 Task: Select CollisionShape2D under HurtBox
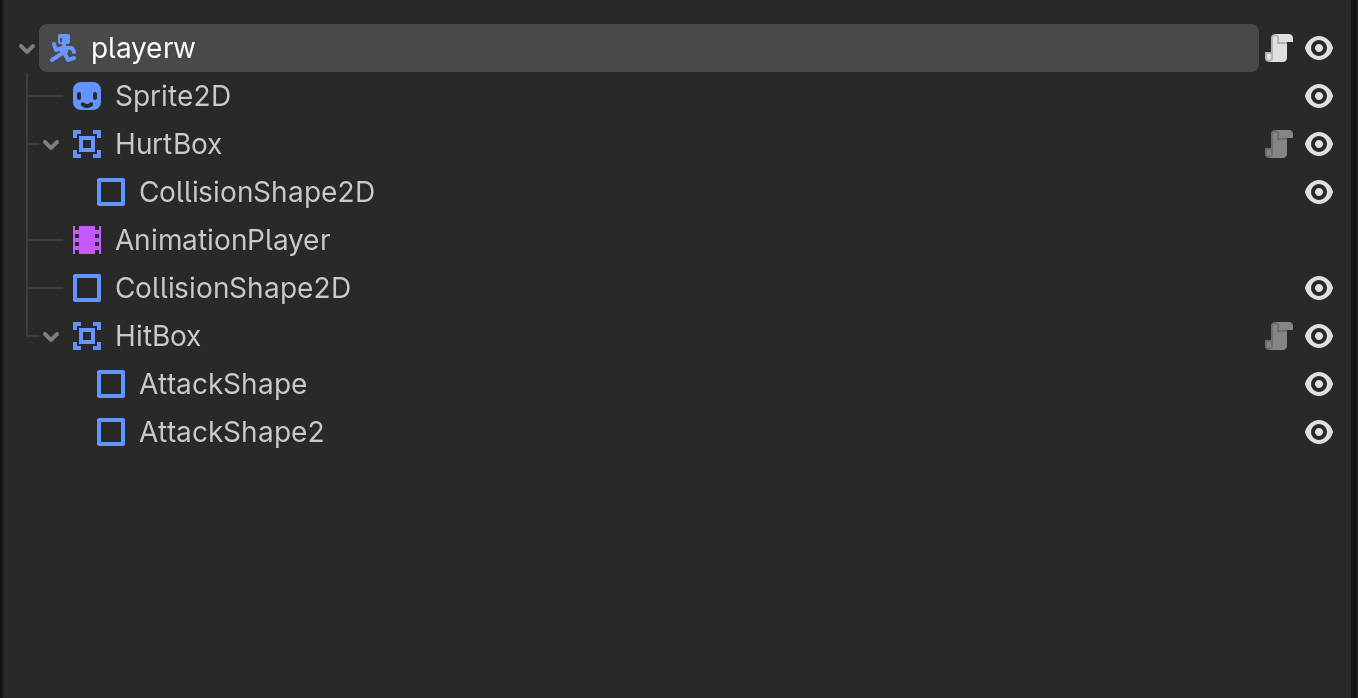(x=256, y=192)
